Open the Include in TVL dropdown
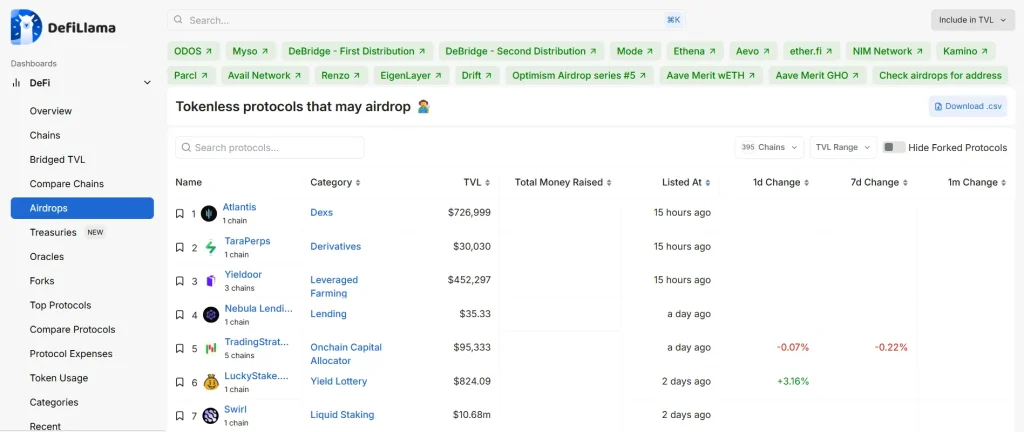The width and height of the screenshot is (1024, 432). pos(973,20)
